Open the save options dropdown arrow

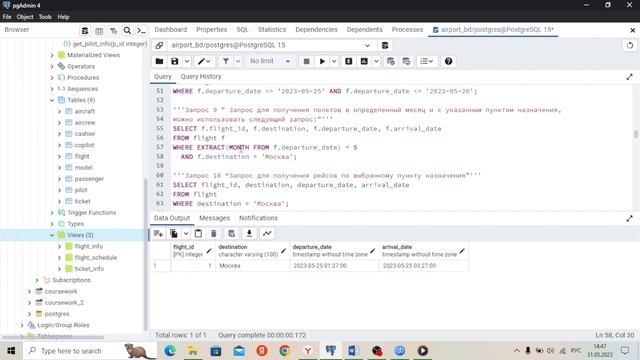pos(187,61)
